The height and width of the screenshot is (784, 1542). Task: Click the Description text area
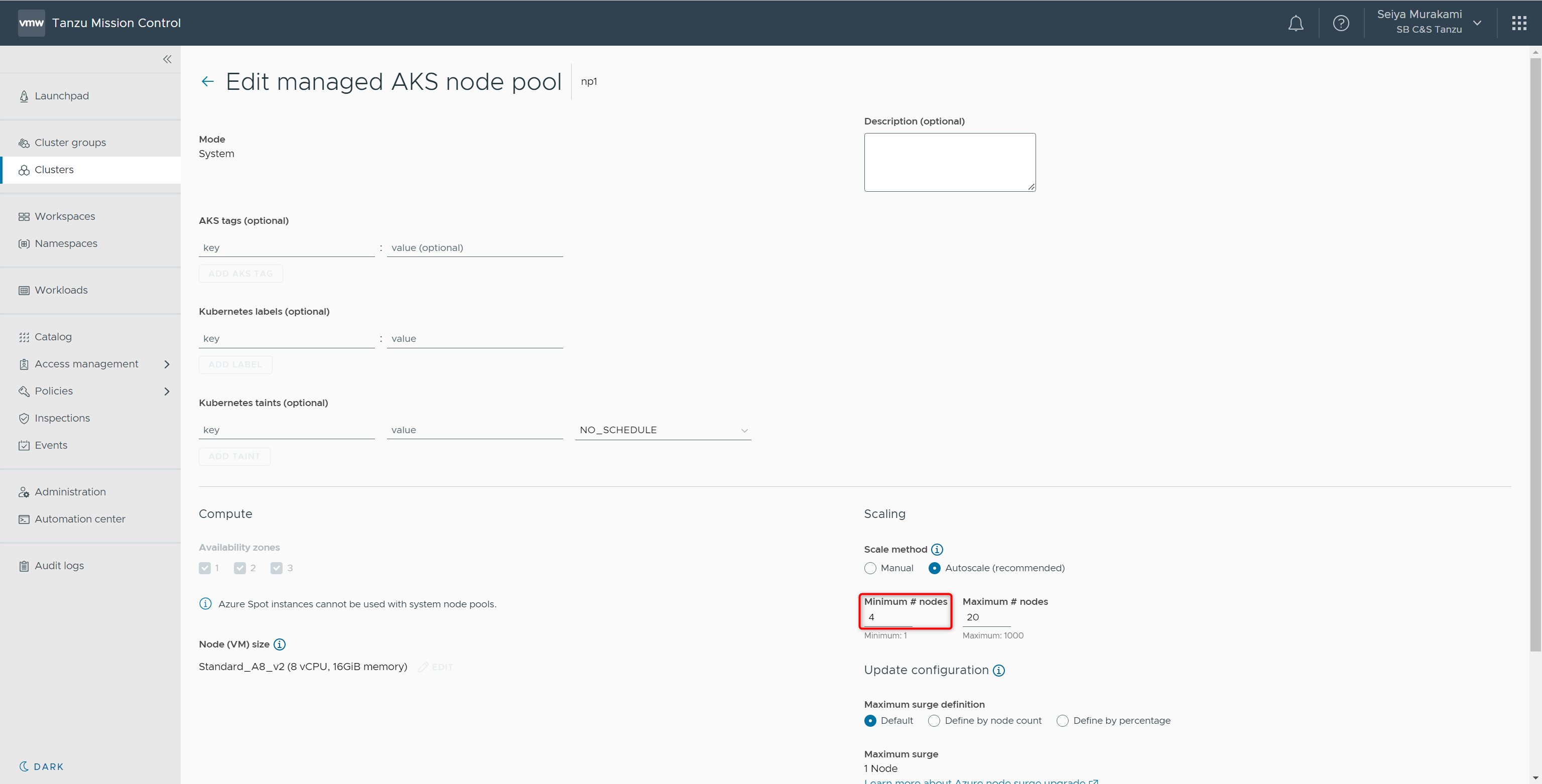(949, 162)
